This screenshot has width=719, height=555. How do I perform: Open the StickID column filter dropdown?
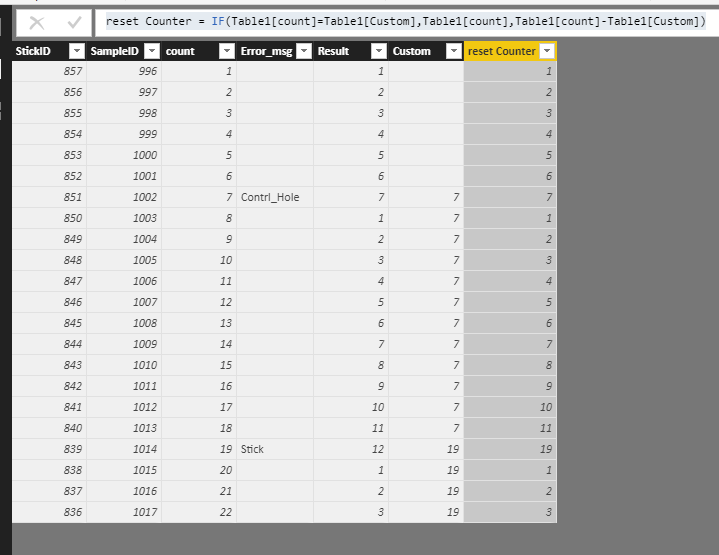point(77,51)
